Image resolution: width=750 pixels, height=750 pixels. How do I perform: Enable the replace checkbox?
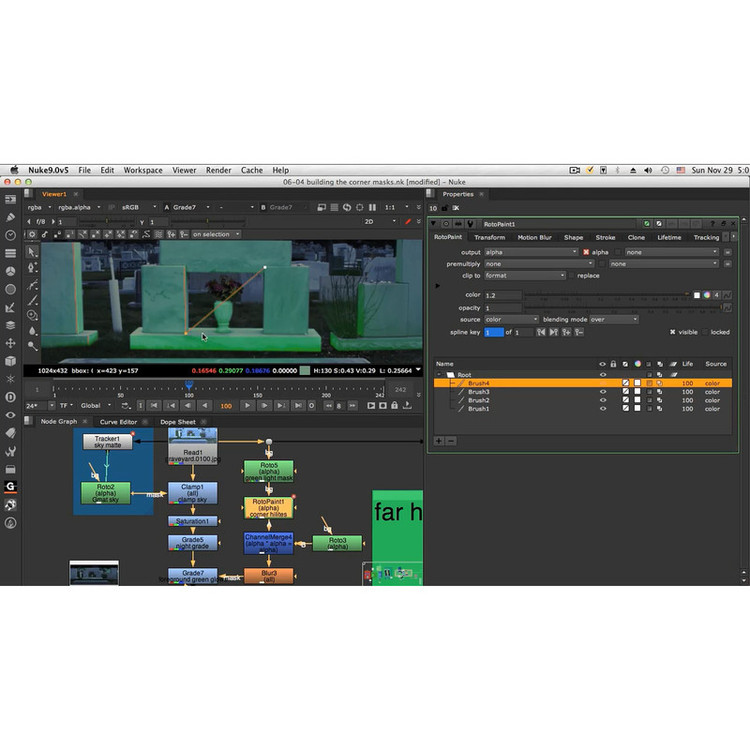572,275
